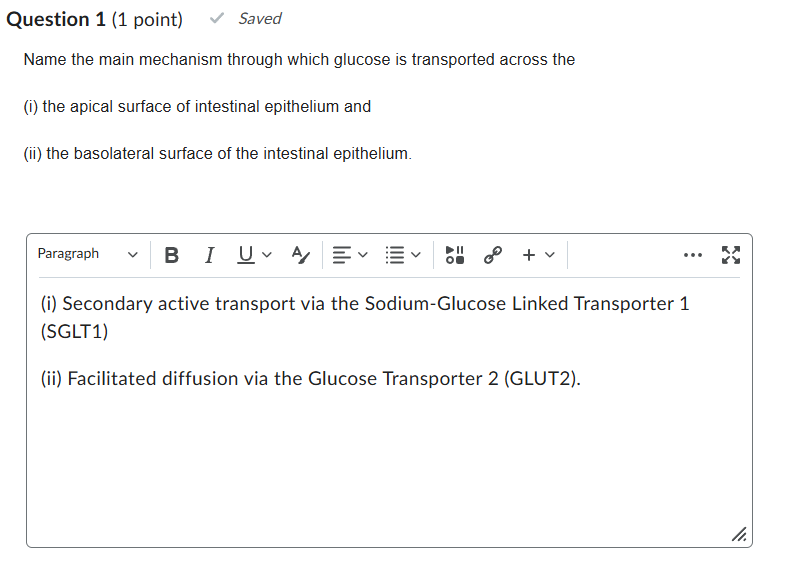Toggle bold formatting in the editor
803x573 pixels.
(172, 254)
